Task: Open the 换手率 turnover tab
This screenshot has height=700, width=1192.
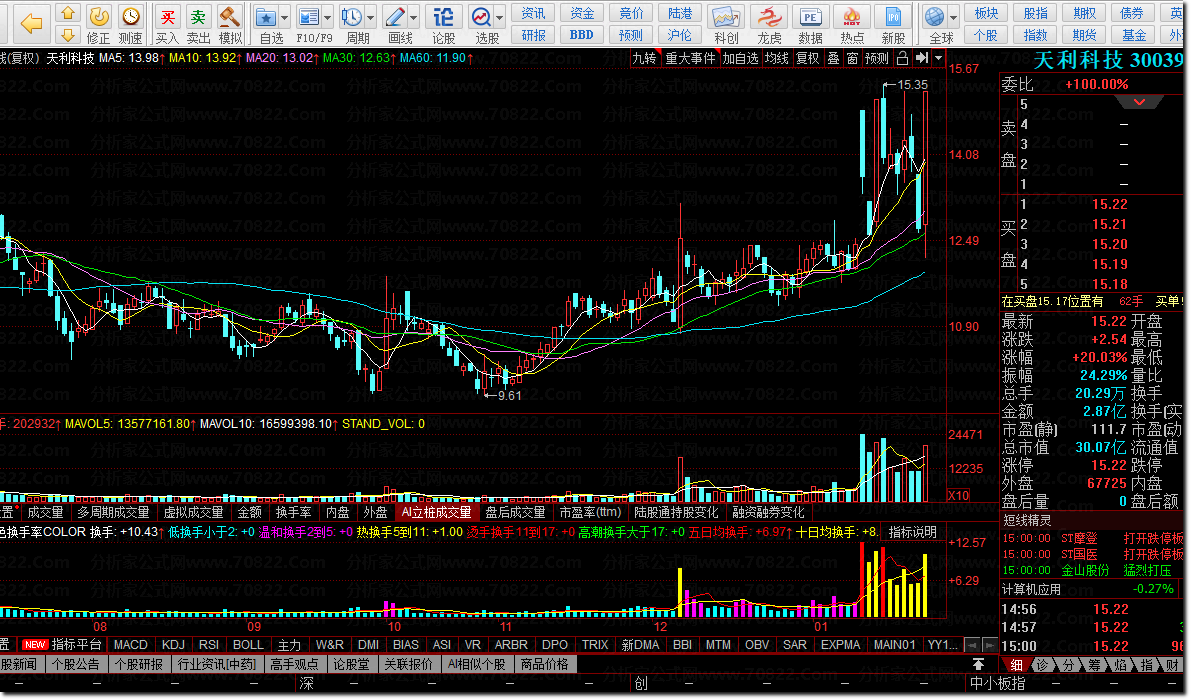Action: coord(293,513)
